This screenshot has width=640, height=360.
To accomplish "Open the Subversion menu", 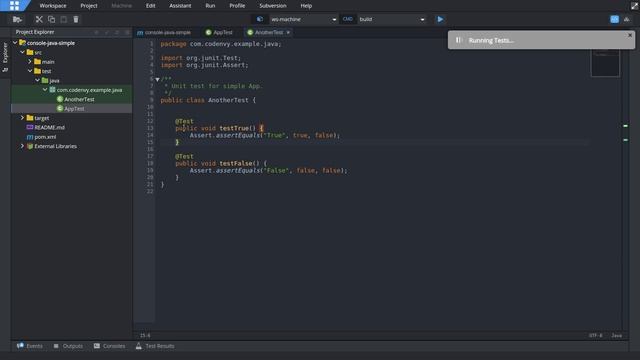I will [273, 6].
